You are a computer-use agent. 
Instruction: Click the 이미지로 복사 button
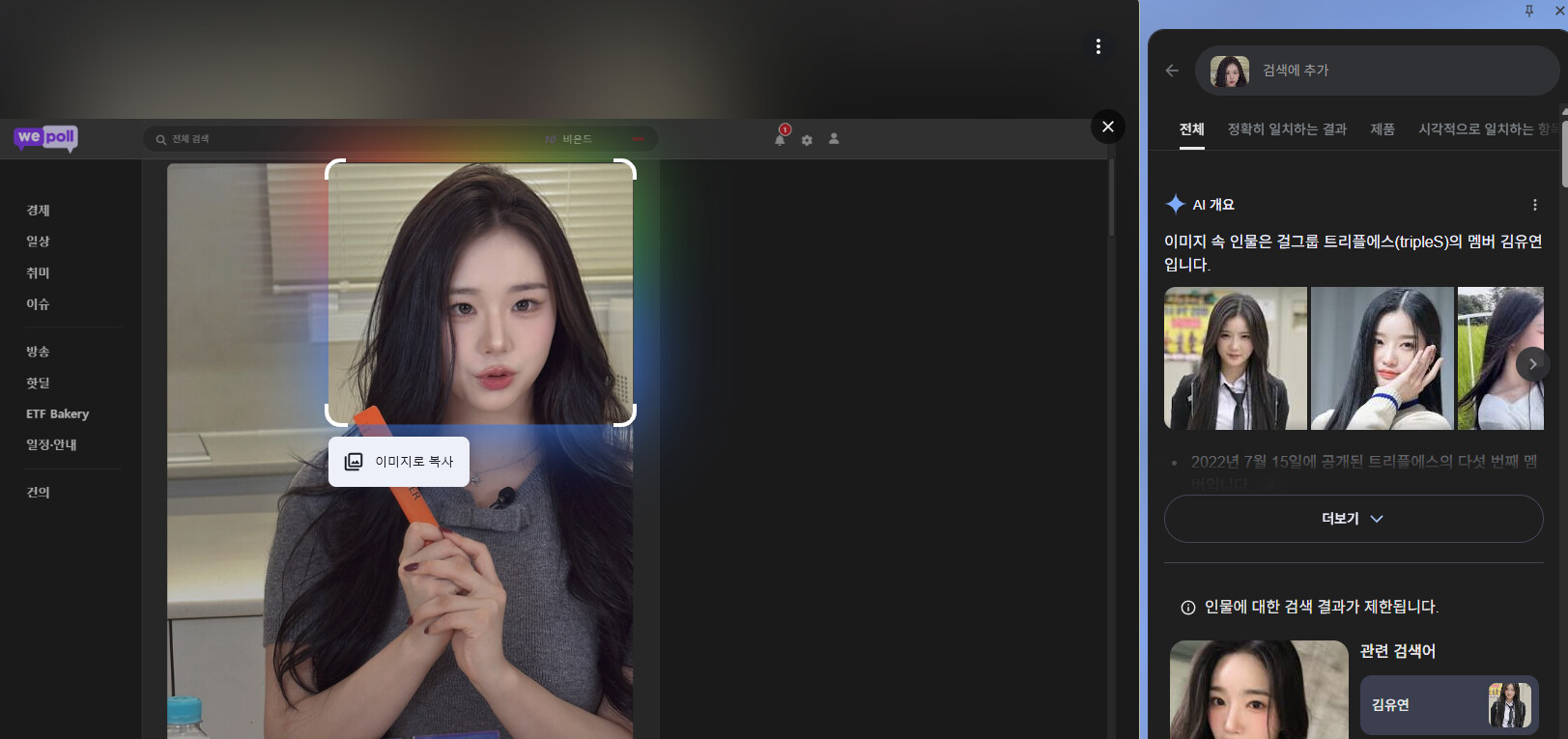pos(399,462)
